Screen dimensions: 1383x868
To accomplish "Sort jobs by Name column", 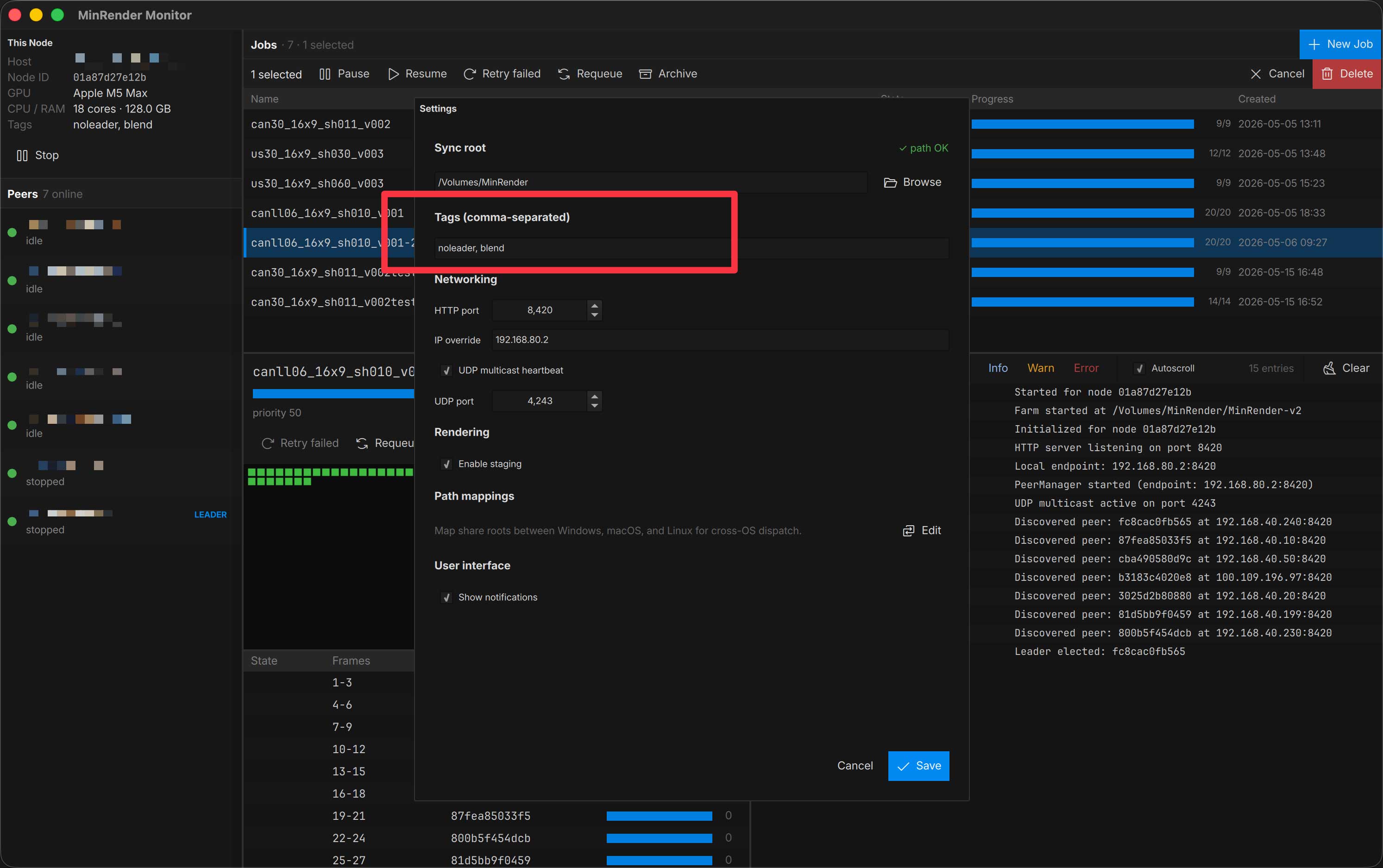I will coord(264,99).
